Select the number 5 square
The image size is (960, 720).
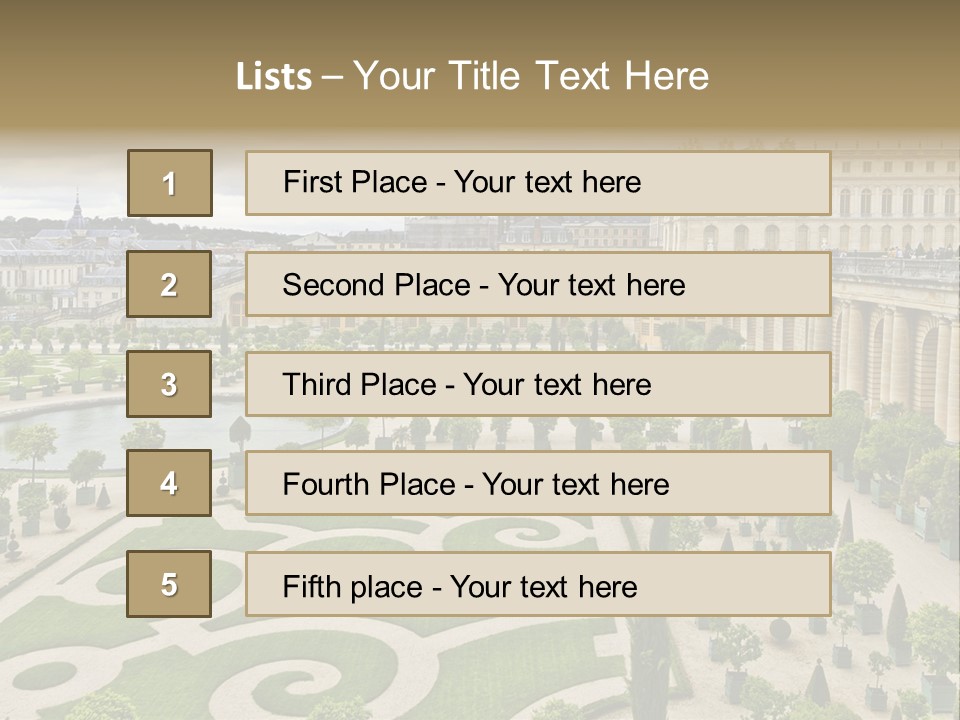(169, 584)
